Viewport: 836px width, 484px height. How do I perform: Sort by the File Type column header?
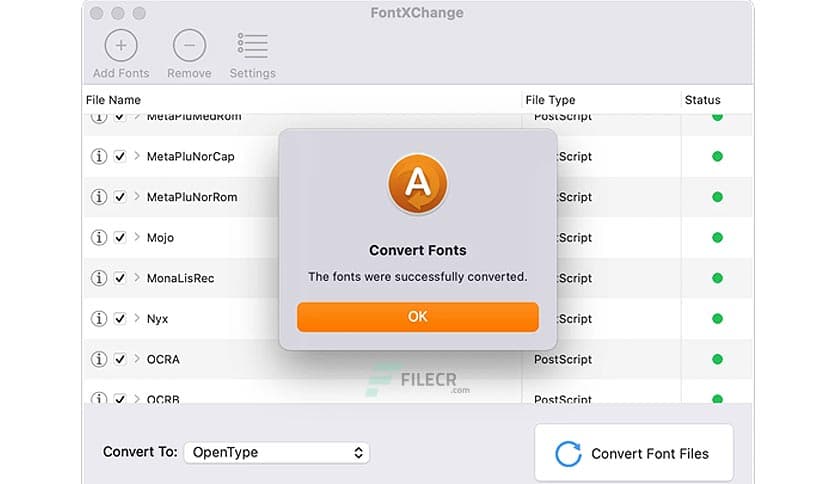pos(550,100)
